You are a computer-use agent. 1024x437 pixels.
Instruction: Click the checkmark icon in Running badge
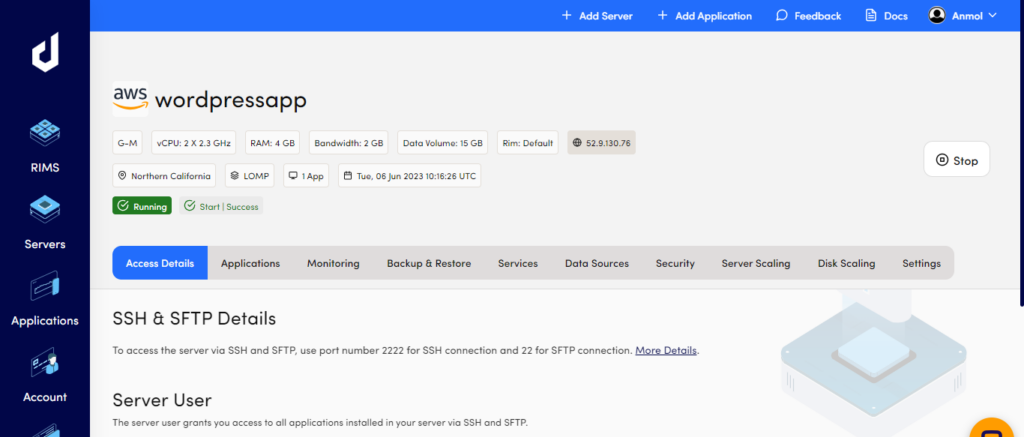(123, 206)
